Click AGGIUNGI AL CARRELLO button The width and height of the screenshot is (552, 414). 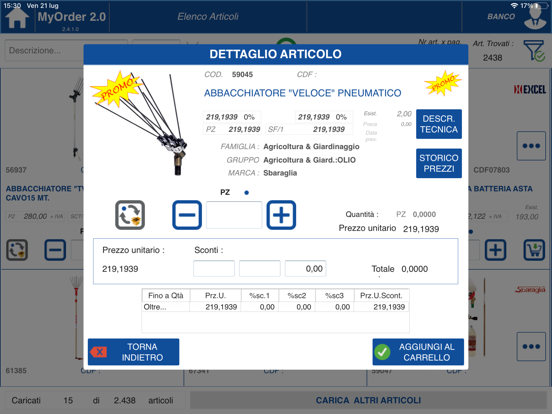[418, 352]
